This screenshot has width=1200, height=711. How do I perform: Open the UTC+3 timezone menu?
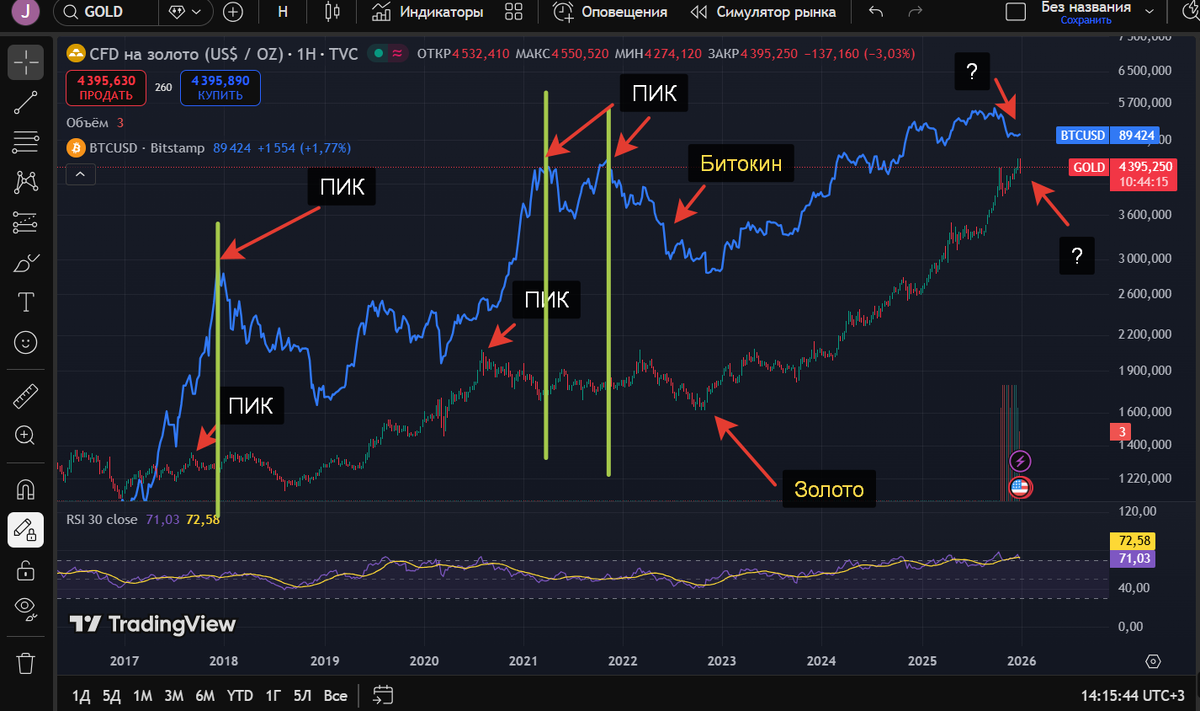point(1131,694)
